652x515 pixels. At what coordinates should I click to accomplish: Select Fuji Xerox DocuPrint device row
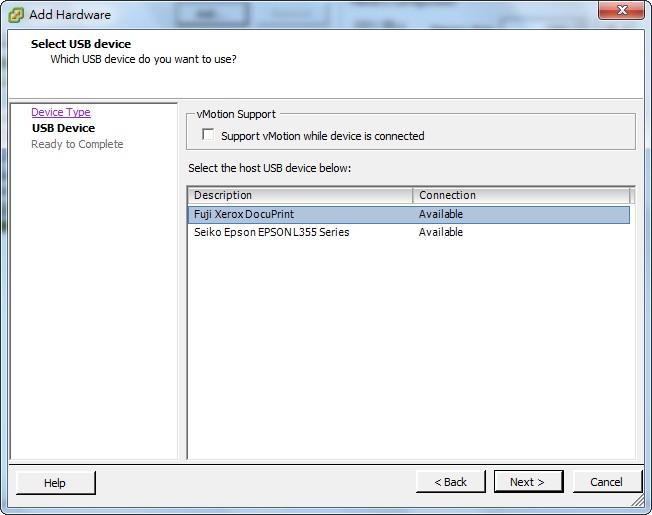pos(409,214)
